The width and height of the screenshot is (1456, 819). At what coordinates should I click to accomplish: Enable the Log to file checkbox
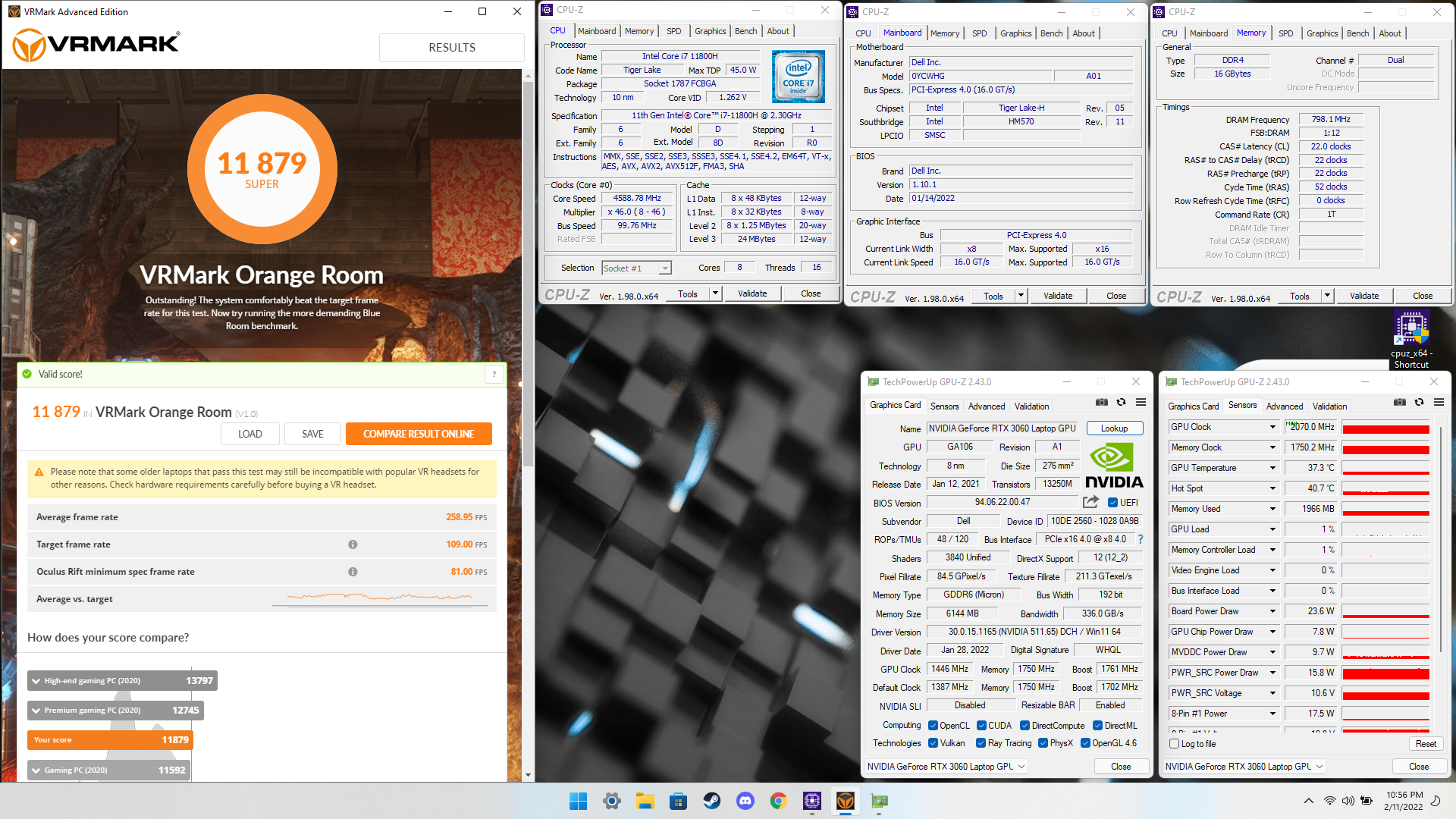click(x=1174, y=744)
